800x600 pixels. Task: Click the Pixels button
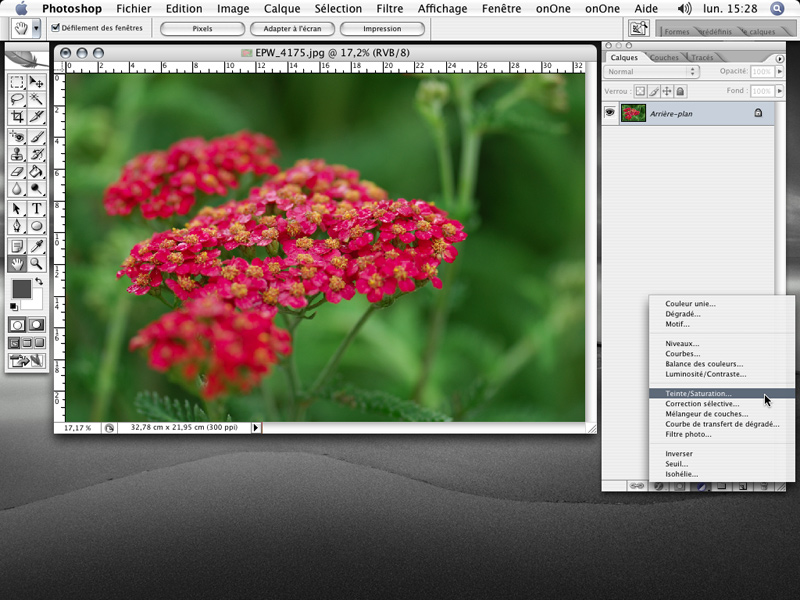[x=203, y=29]
